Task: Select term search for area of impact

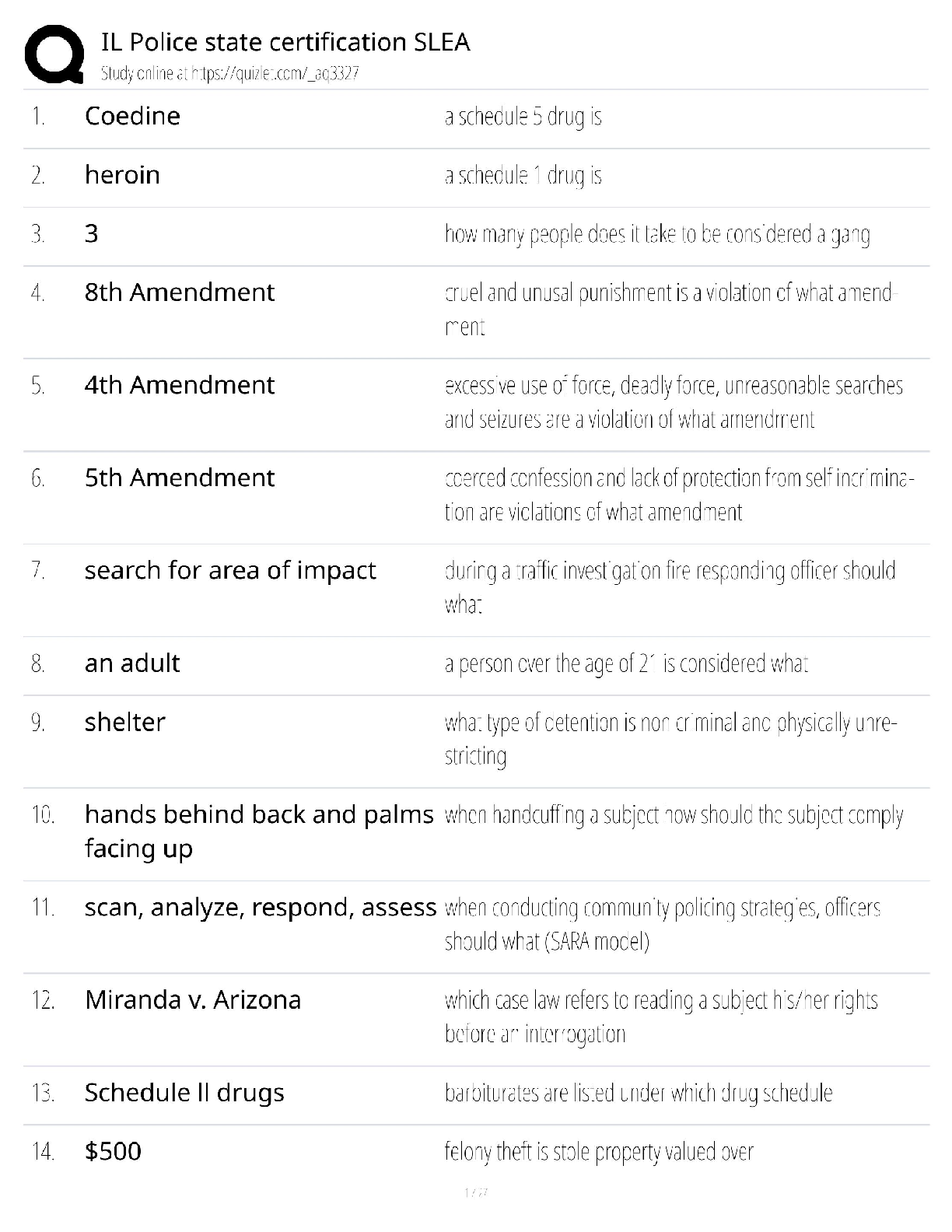Action: pos(230,570)
